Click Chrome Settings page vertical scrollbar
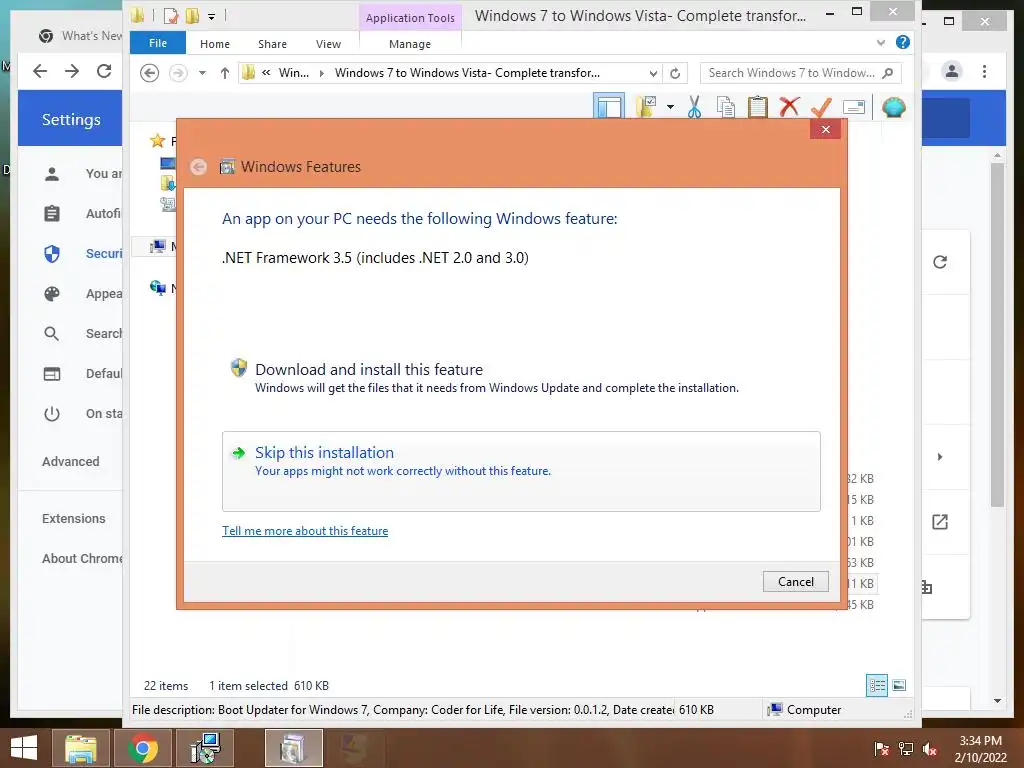The image size is (1024, 768). (997, 334)
